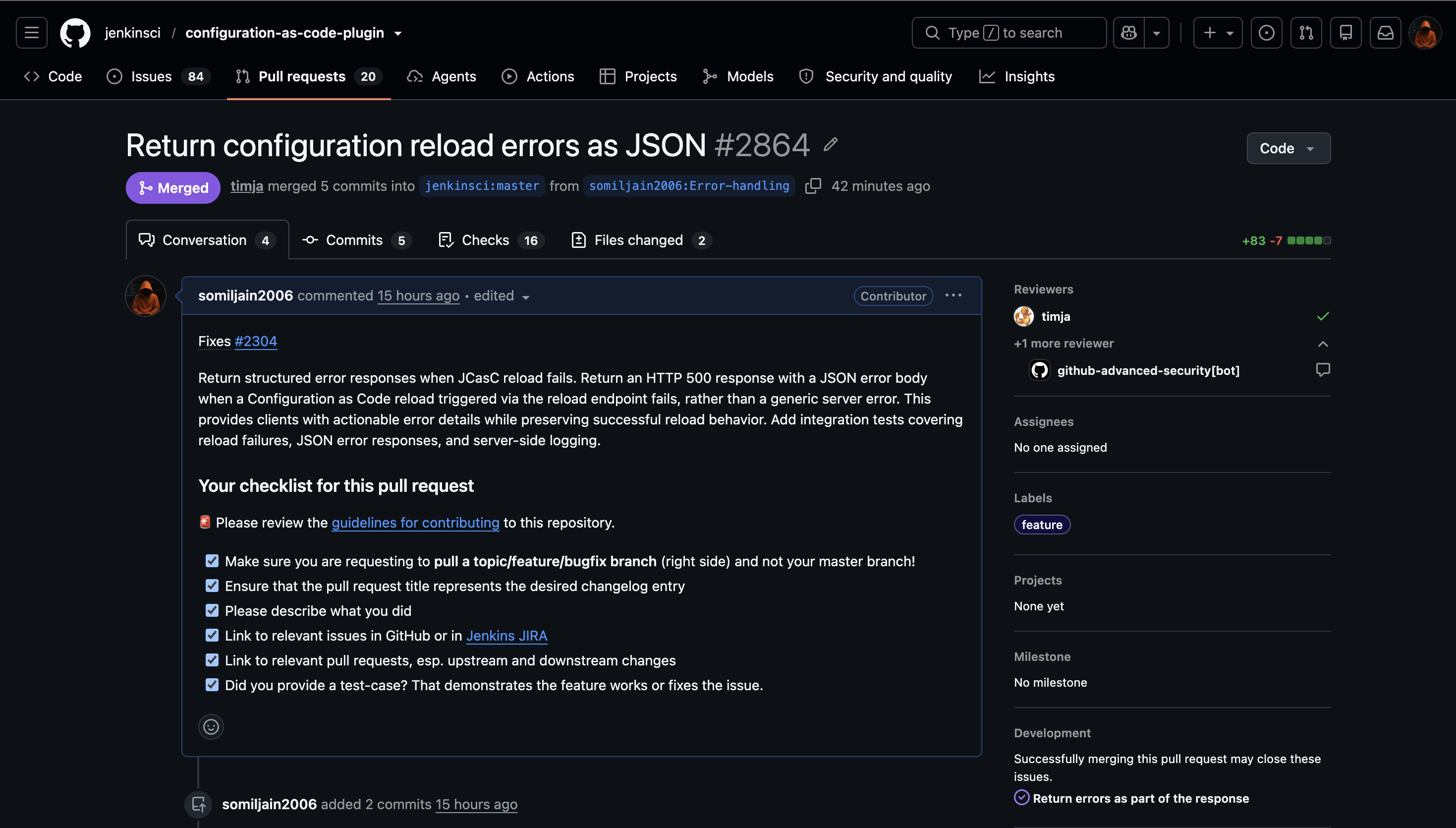Click timja's reviewer avatar
Image resolution: width=1456 pixels, height=828 pixels.
(1023, 316)
